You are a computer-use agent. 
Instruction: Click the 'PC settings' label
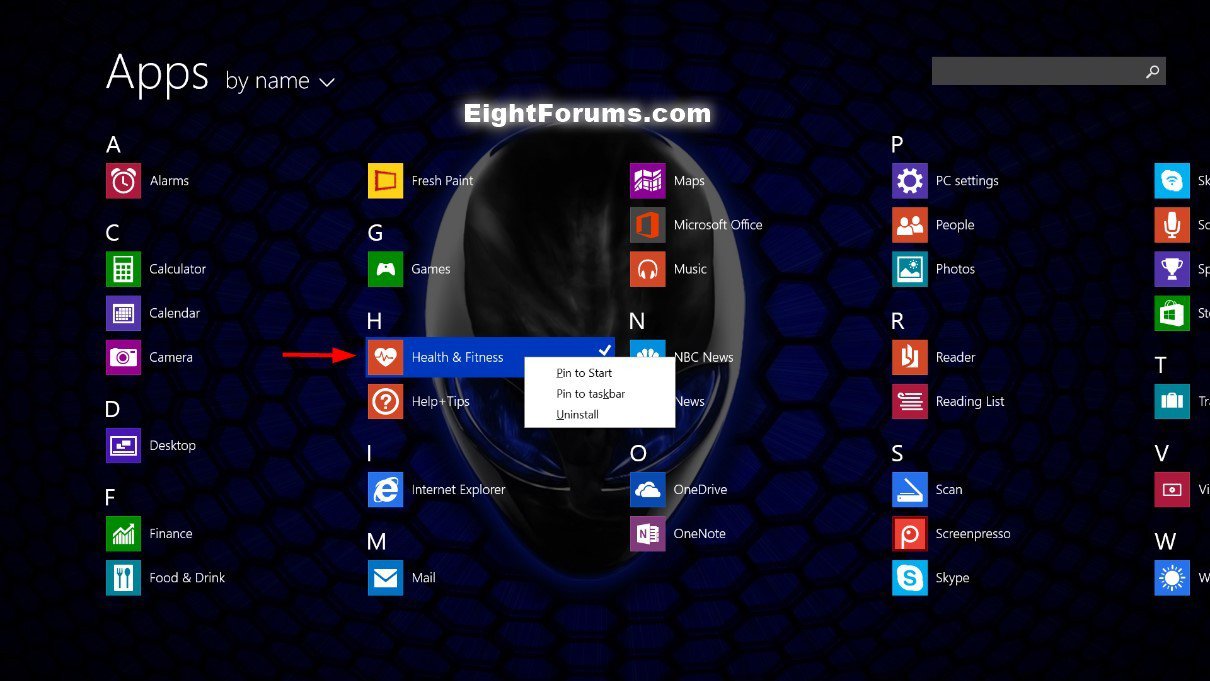(967, 181)
